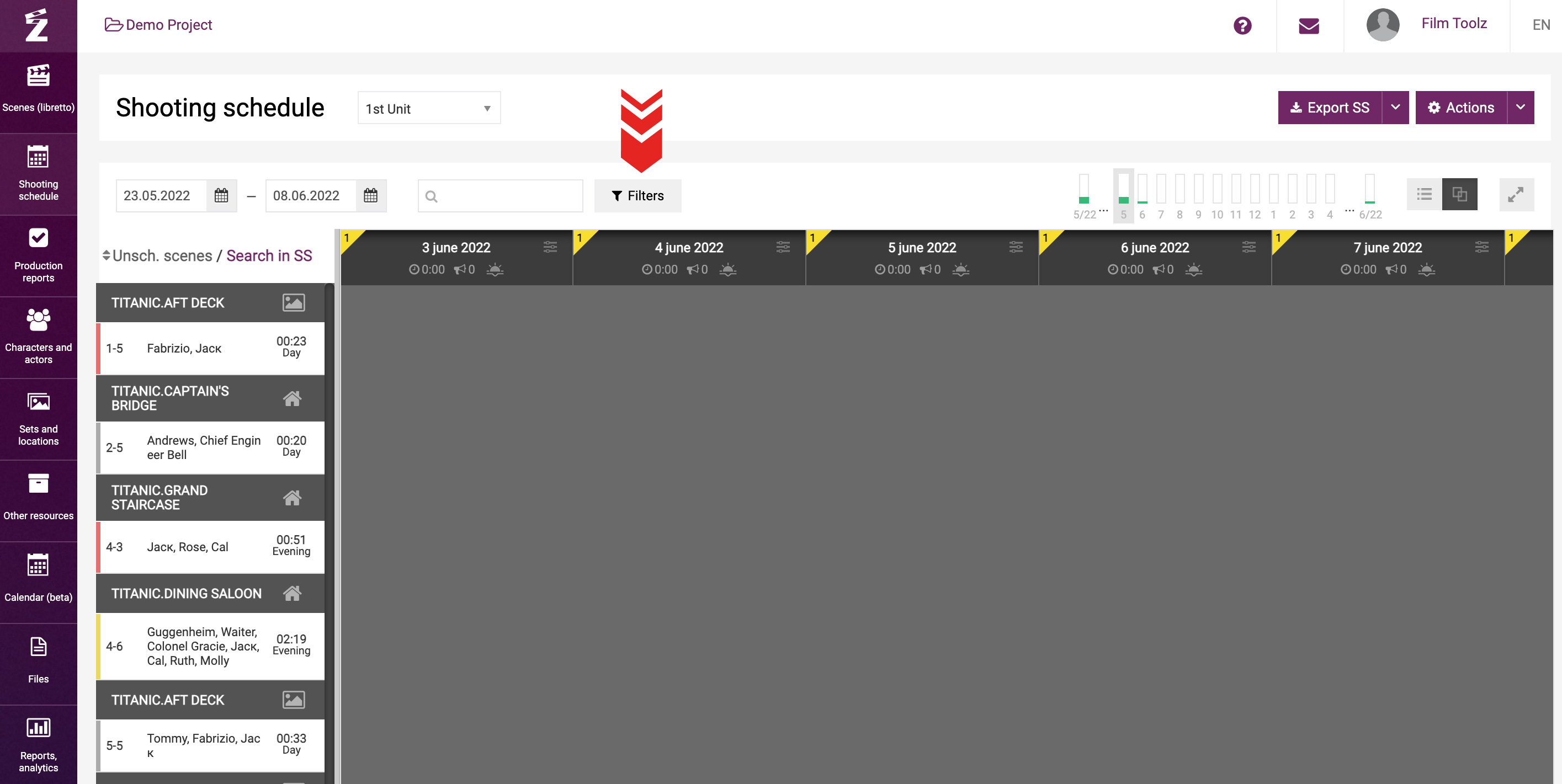Switch to board view
This screenshot has width=1562, height=784.
pyautogui.click(x=1459, y=195)
